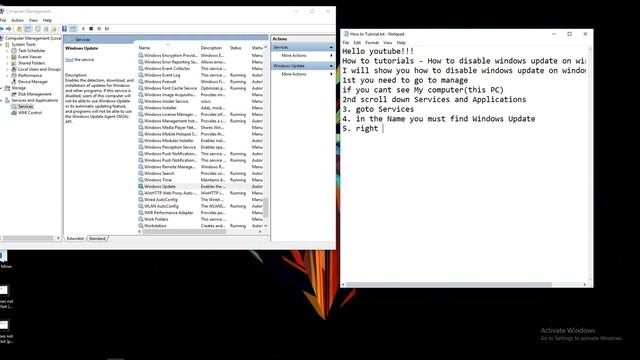Click the Up one level folder toolbar icon

click(19, 29)
